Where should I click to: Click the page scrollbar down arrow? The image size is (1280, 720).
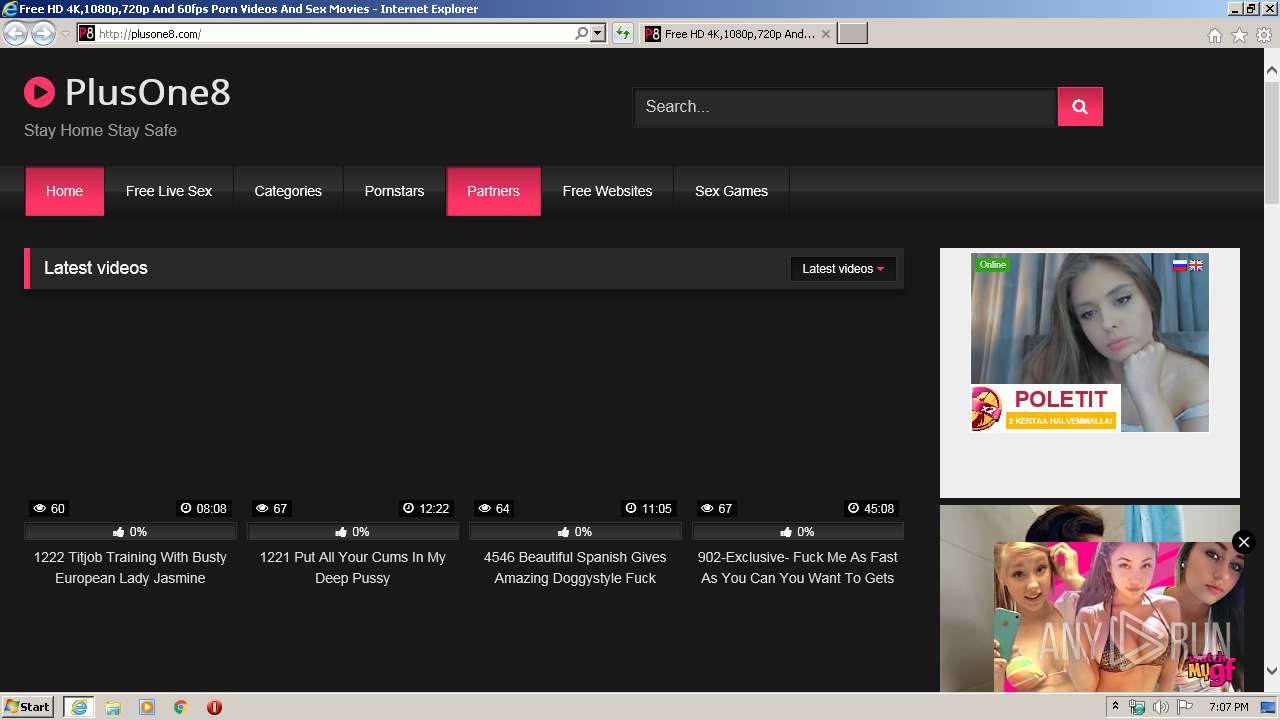click(x=1272, y=671)
